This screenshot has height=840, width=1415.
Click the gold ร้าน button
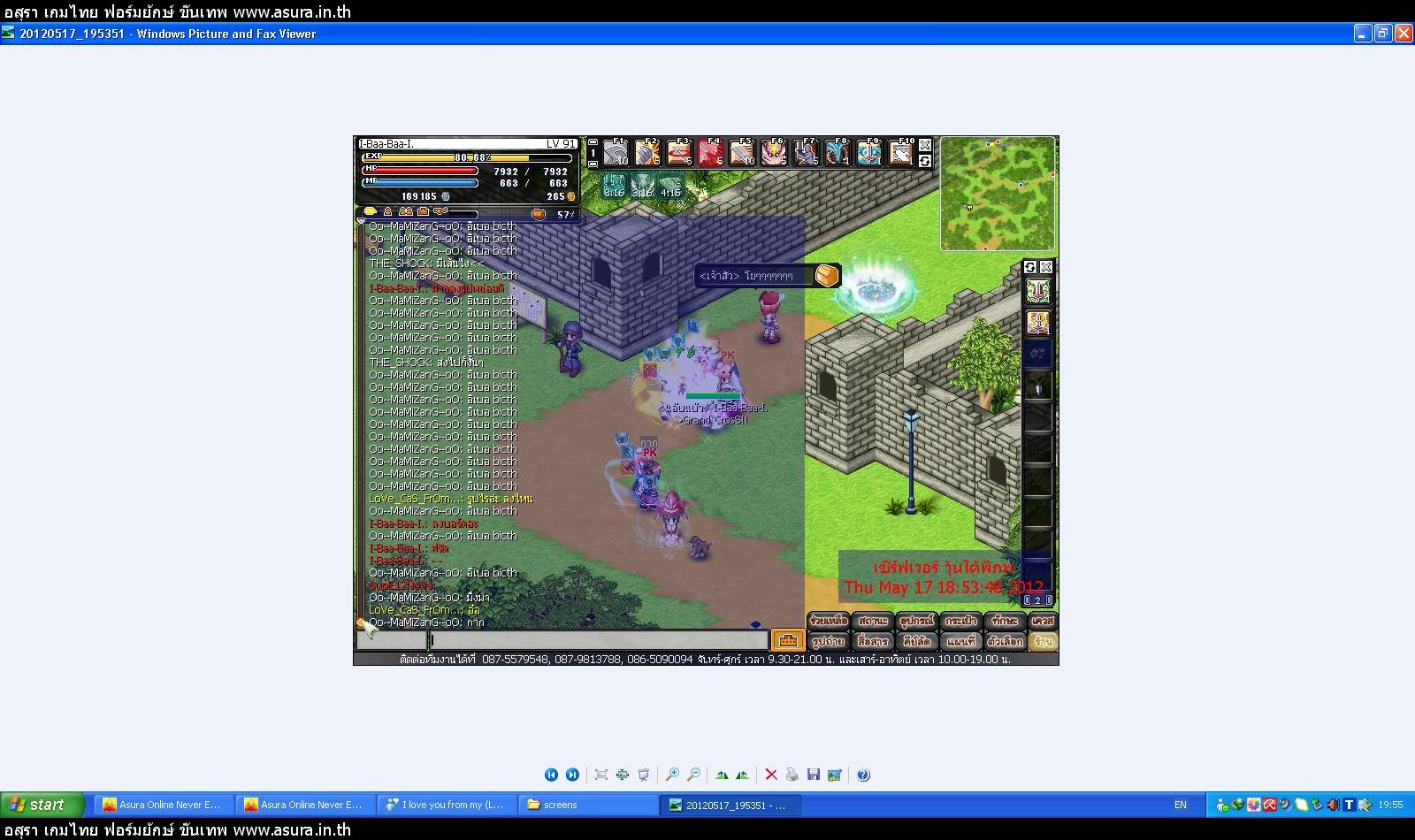1043,641
